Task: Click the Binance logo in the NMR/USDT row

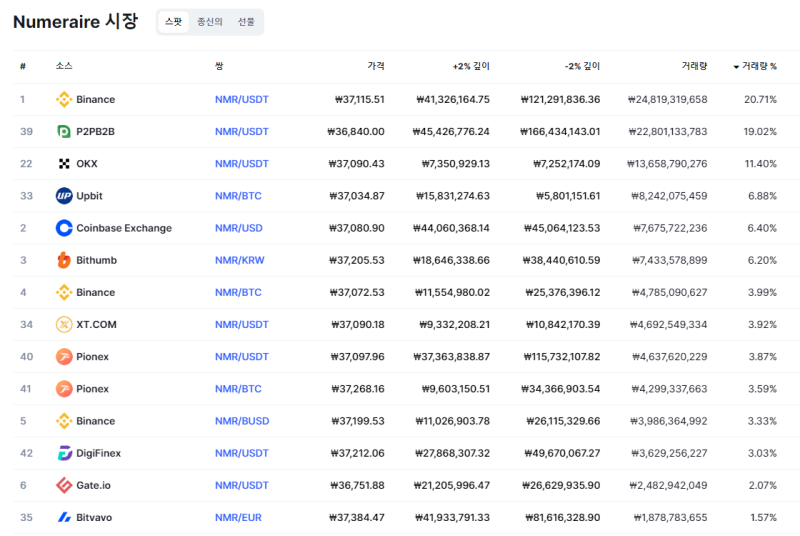Action: coord(64,99)
